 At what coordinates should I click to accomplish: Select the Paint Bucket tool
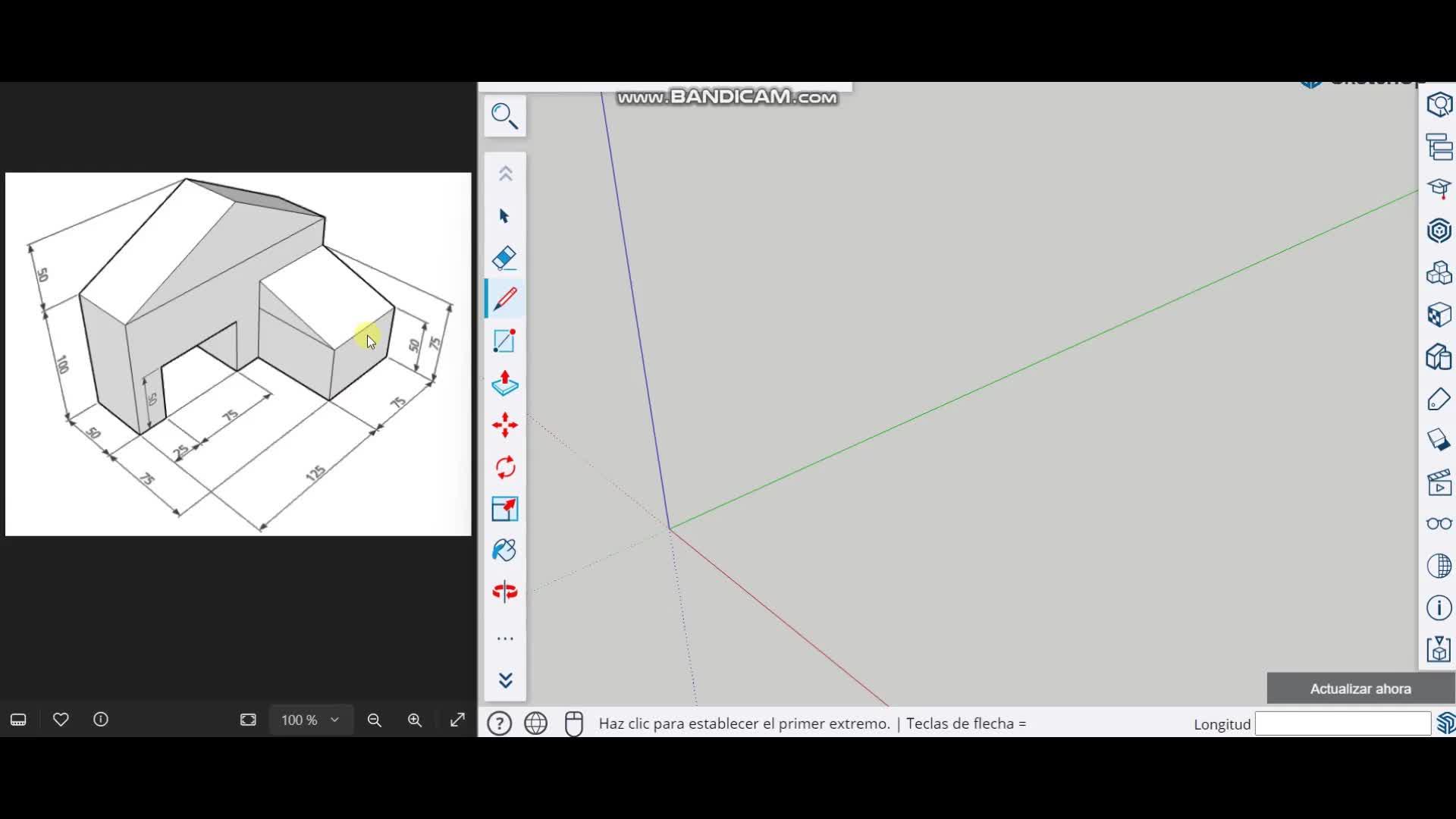click(x=504, y=551)
